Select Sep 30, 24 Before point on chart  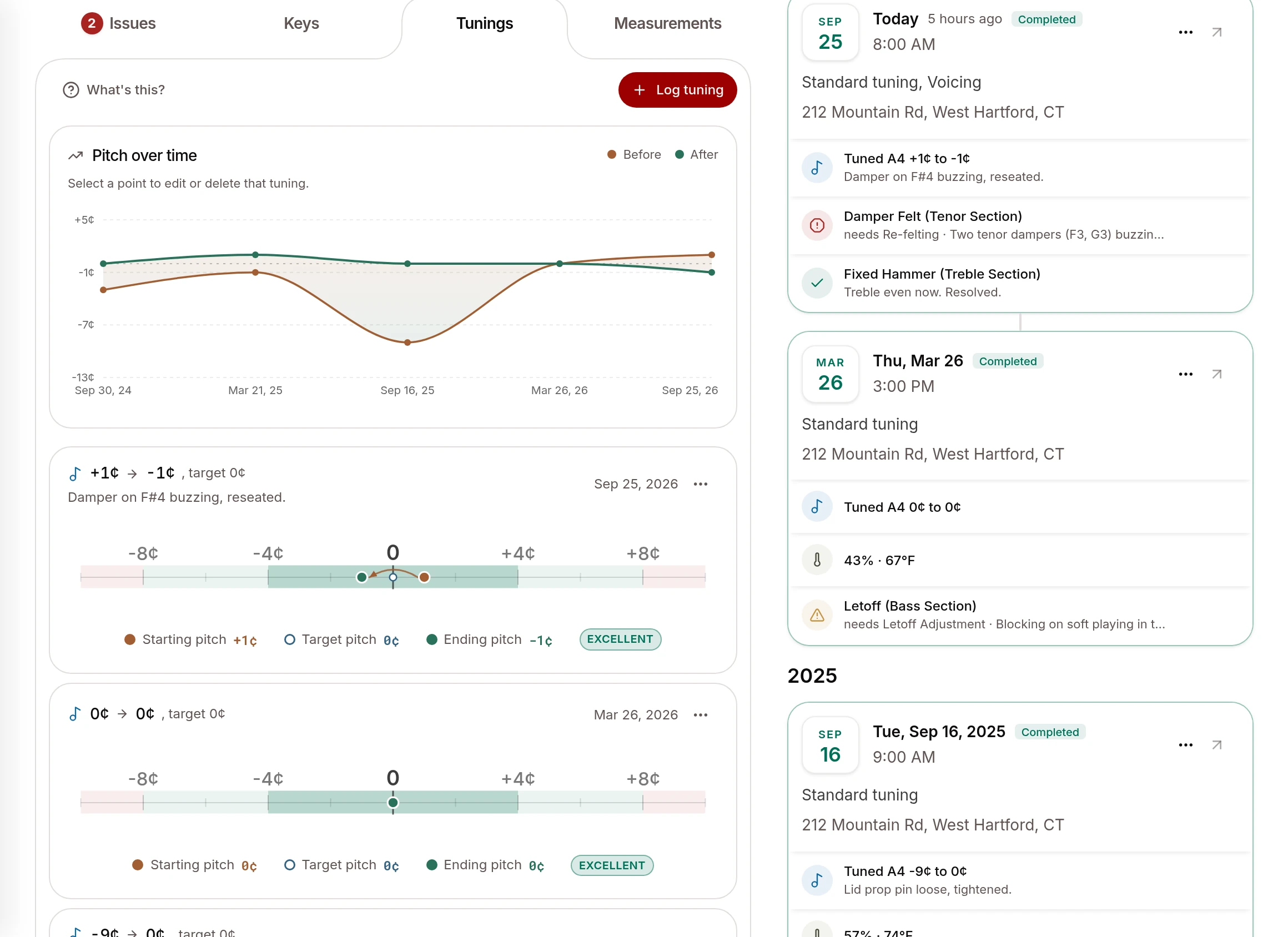tap(103, 290)
